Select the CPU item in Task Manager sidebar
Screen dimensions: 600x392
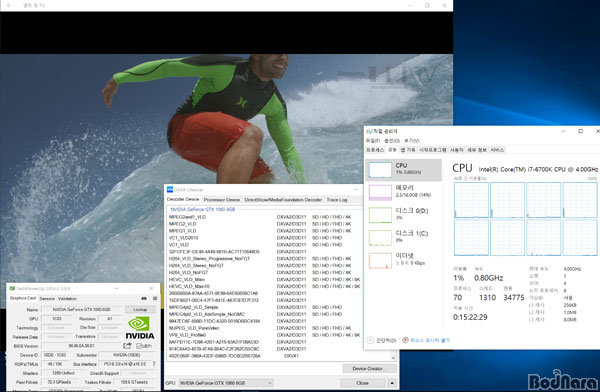[x=404, y=169]
